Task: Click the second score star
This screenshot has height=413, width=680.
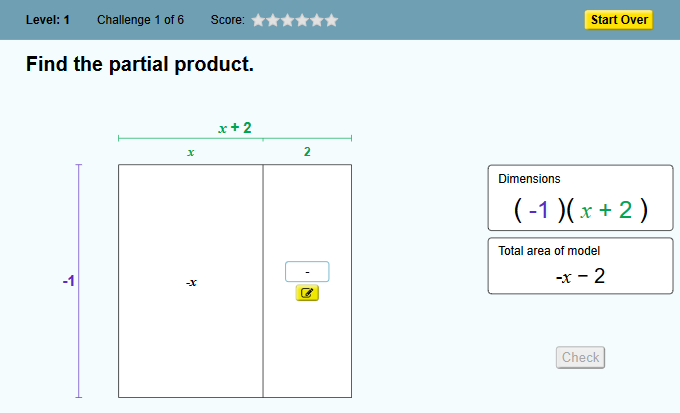Action: click(x=273, y=20)
